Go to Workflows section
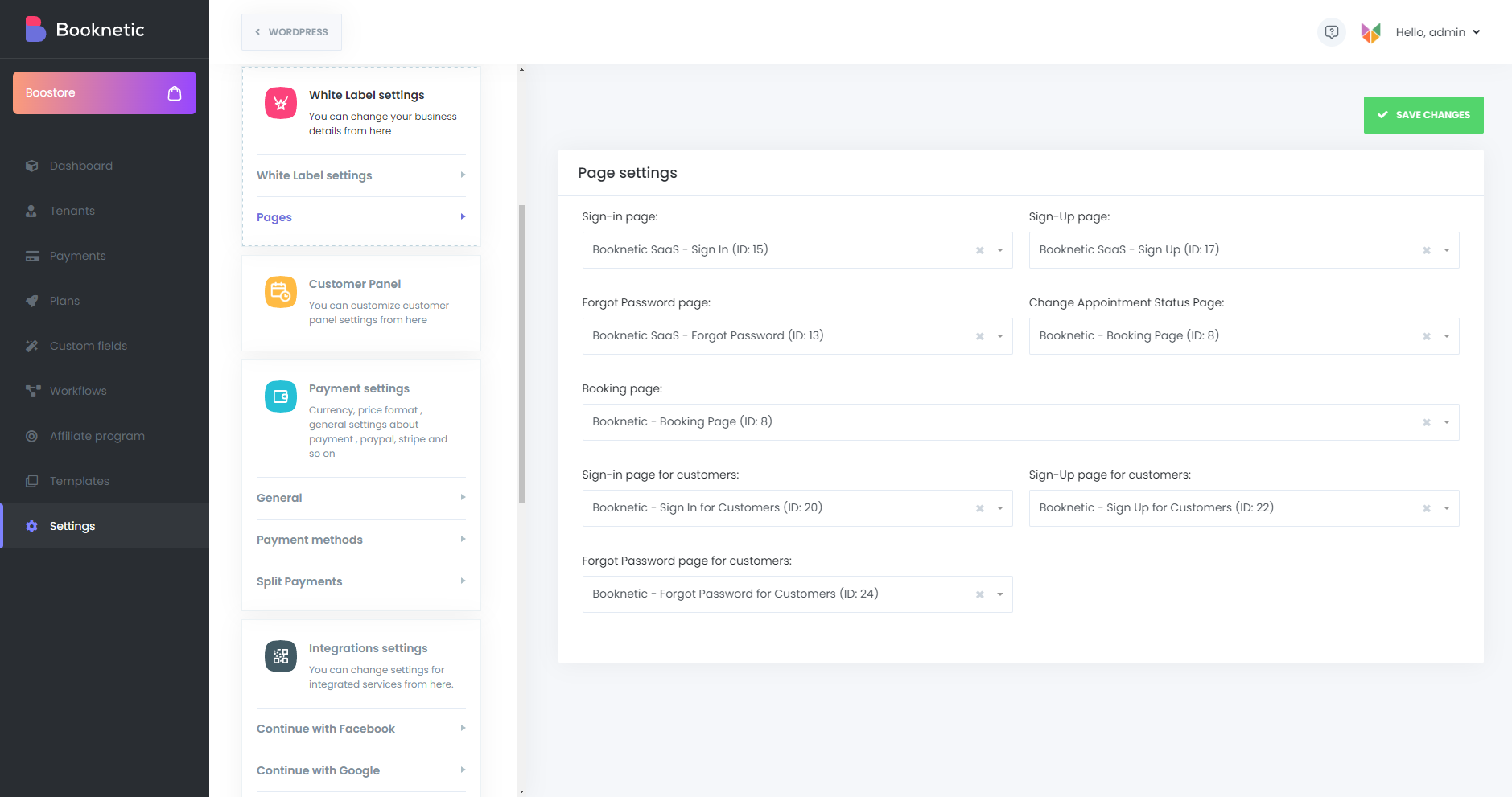Image resolution: width=1512 pixels, height=797 pixels. (105, 391)
